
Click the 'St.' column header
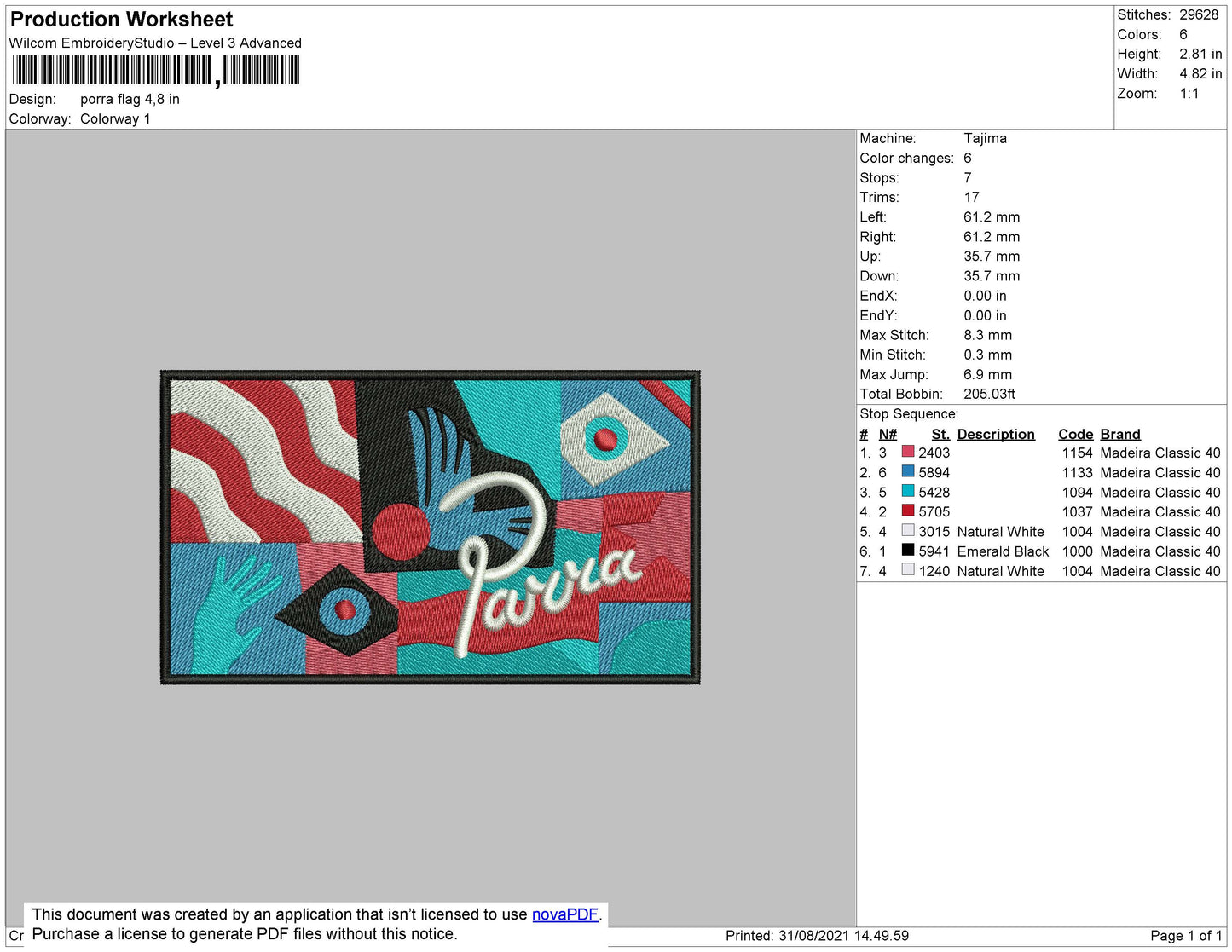[940, 434]
